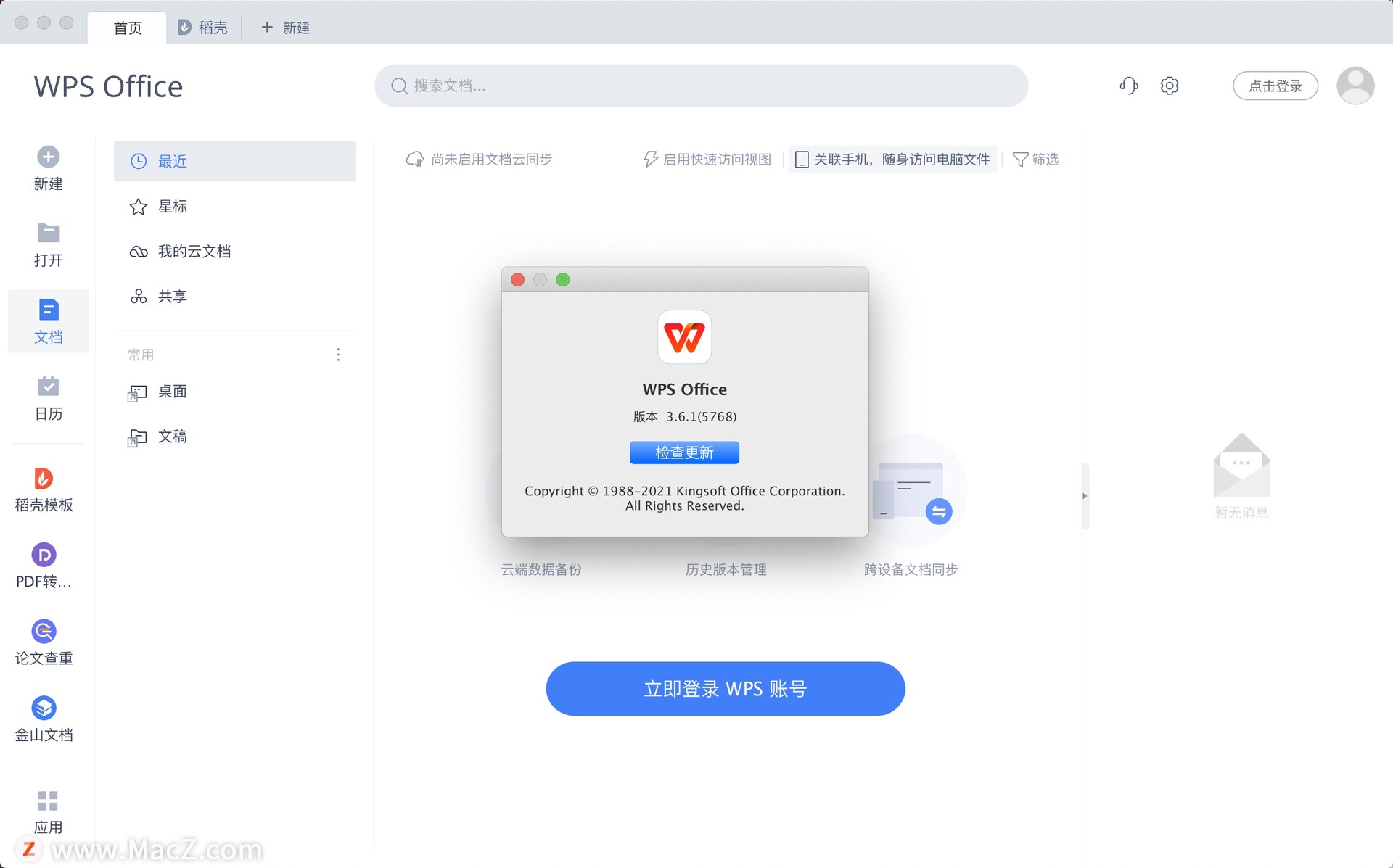
Task: Click 立即登录 WPS 账号 button
Action: pos(726,688)
